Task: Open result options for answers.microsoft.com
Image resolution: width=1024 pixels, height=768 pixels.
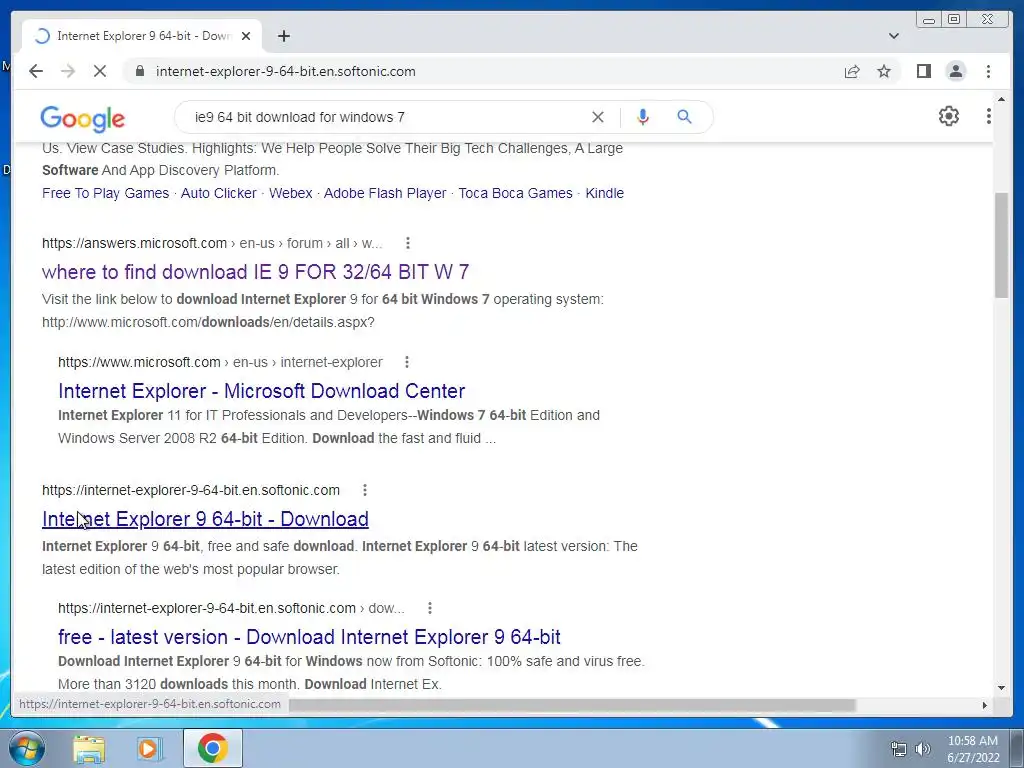Action: pos(408,243)
